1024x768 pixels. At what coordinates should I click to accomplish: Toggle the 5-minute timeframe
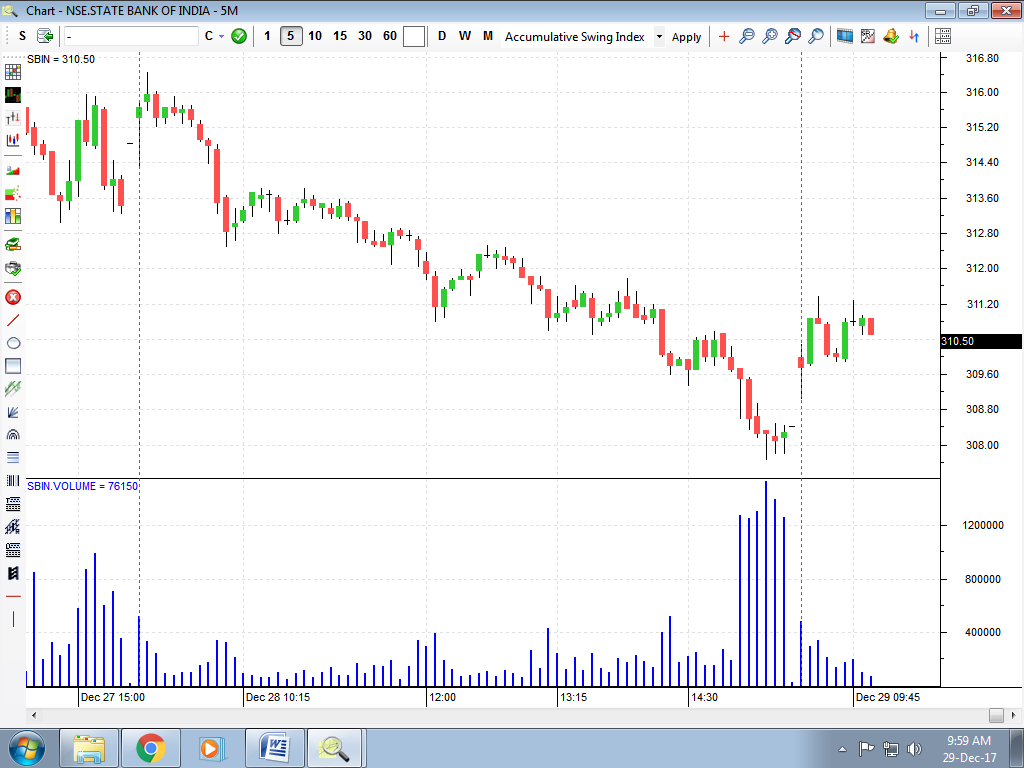pyautogui.click(x=291, y=36)
